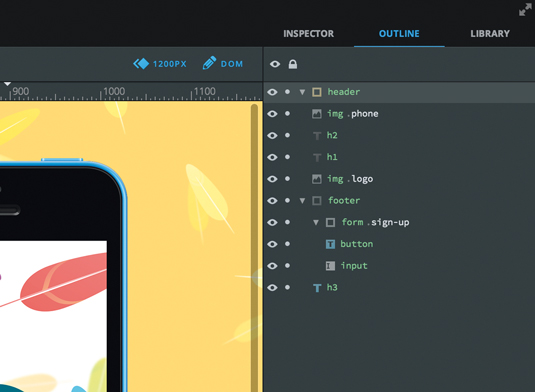Image resolution: width=535 pixels, height=392 pixels.
Task: Select the h3 label in outline
Action: tap(332, 287)
